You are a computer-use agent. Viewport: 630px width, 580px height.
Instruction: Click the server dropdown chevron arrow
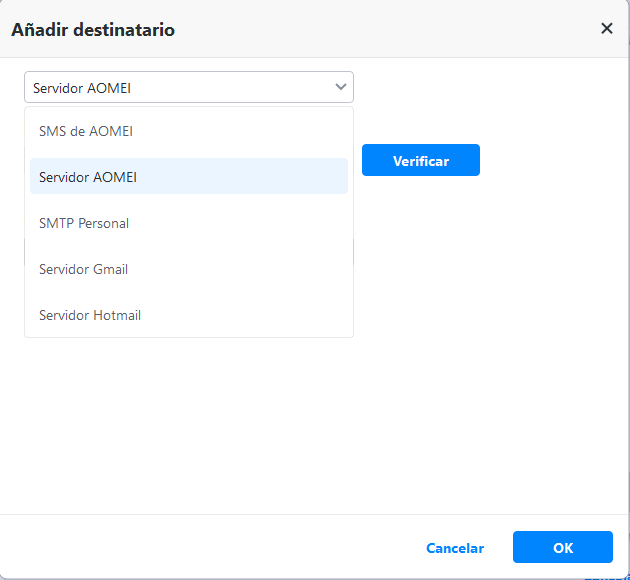click(x=341, y=88)
